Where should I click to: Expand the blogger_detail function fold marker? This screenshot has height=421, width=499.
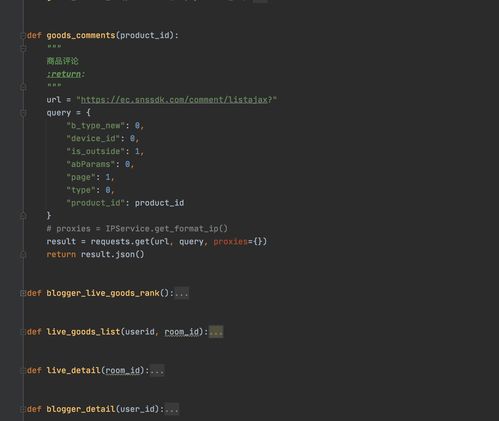23,409
